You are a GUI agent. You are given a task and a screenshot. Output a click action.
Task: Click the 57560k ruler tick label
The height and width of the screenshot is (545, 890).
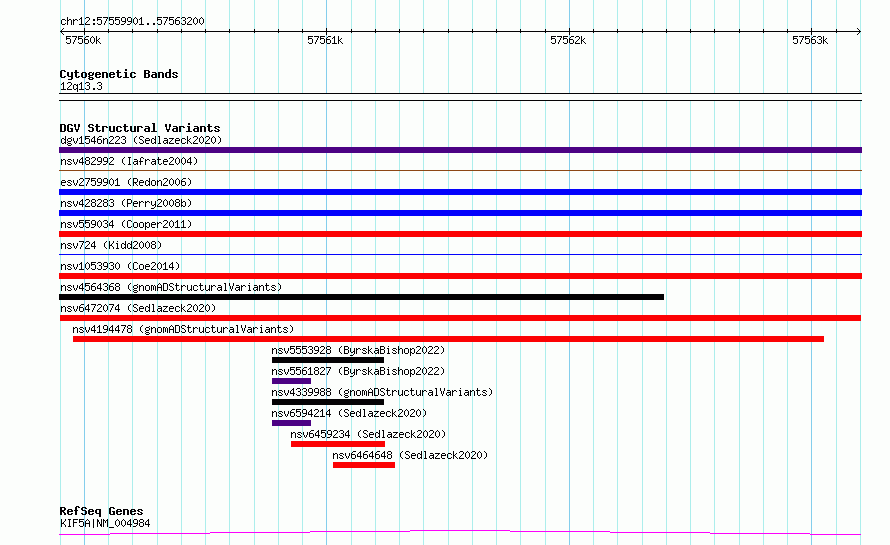point(83,40)
